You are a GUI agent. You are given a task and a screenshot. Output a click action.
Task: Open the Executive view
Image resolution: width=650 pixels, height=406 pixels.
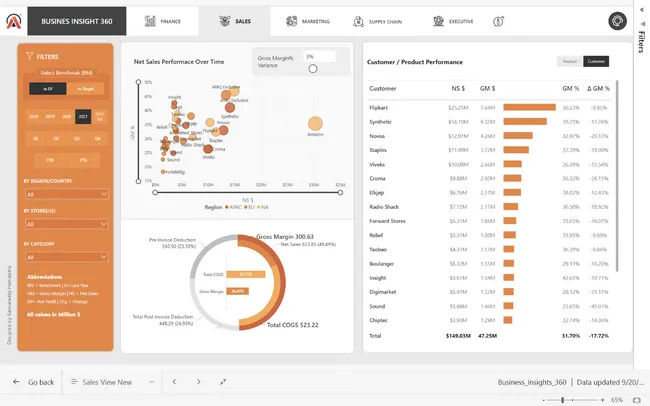453,20
